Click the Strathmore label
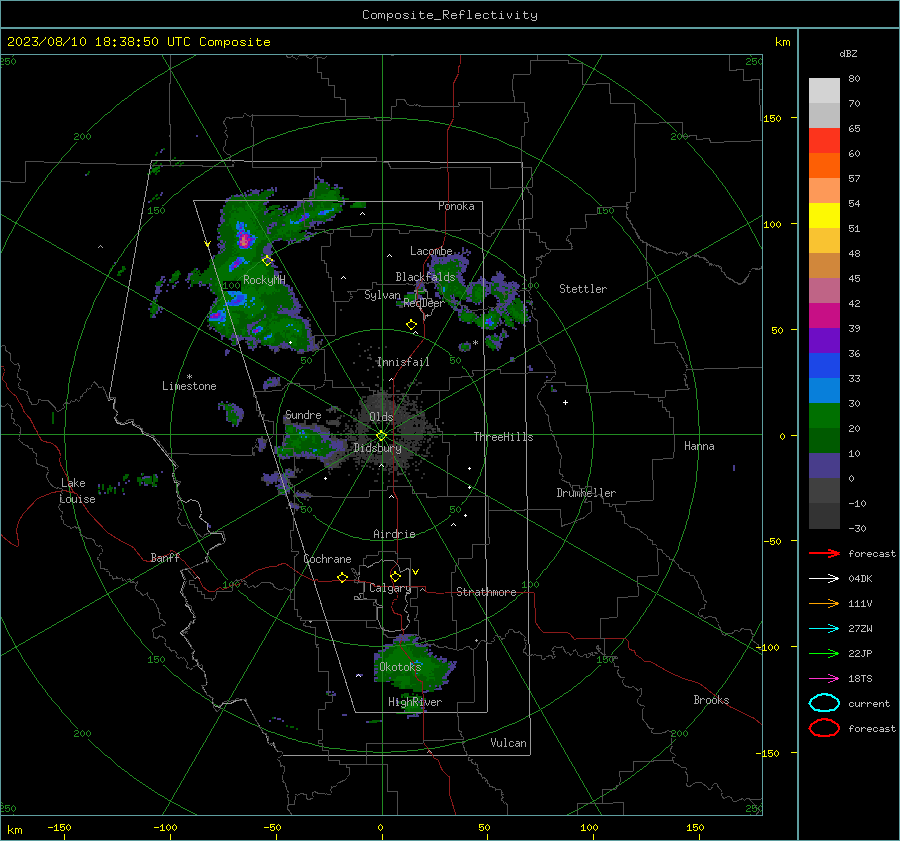 click(x=486, y=592)
